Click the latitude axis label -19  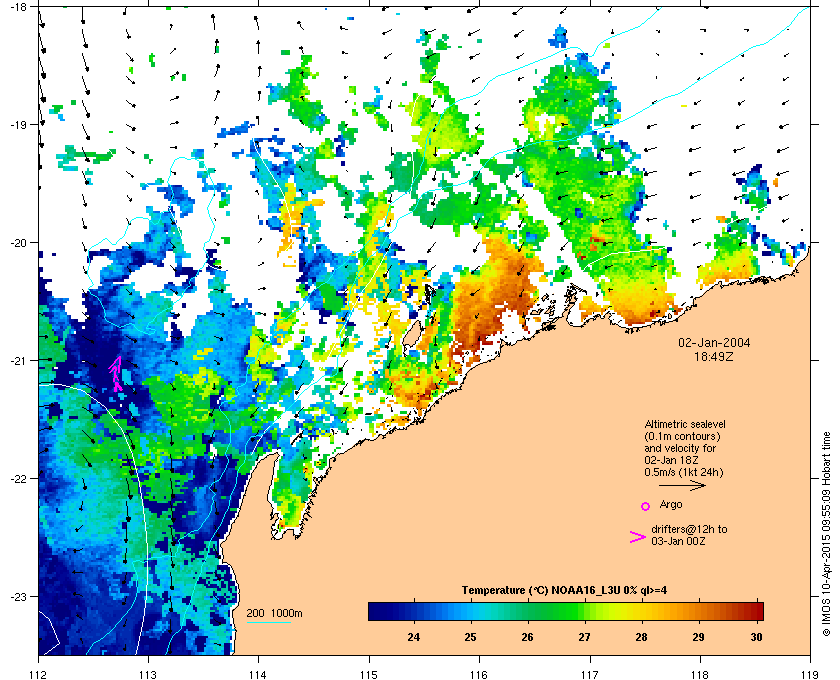click(x=18, y=124)
